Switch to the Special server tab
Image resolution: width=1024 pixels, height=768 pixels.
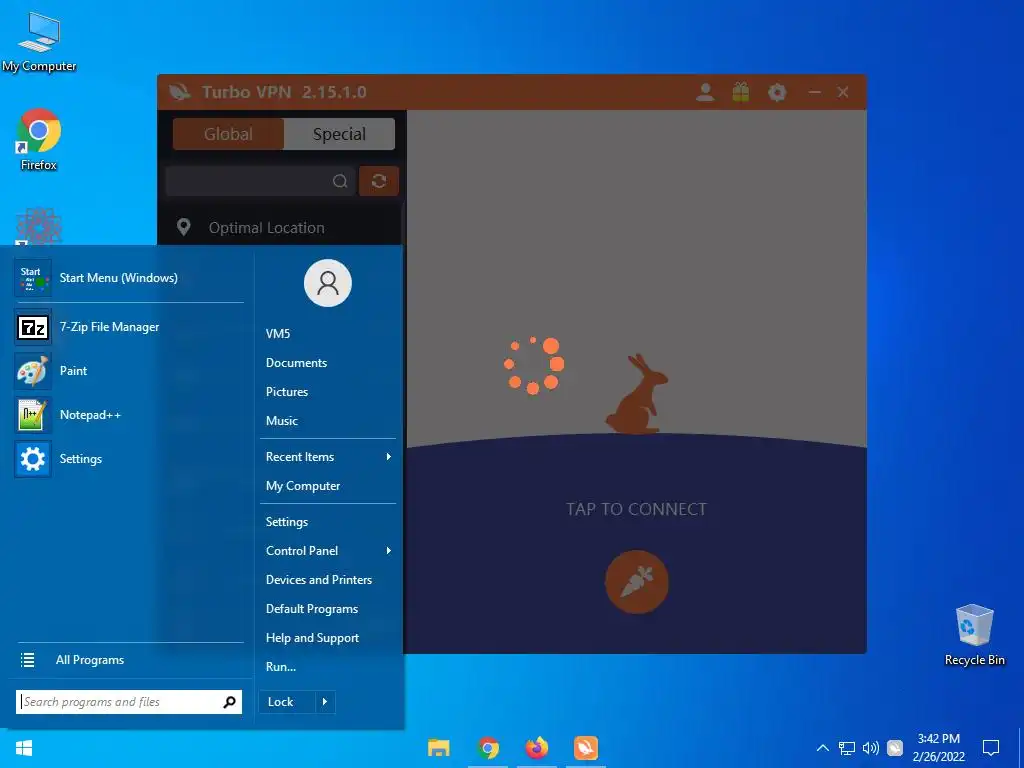(x=339, y=134)
